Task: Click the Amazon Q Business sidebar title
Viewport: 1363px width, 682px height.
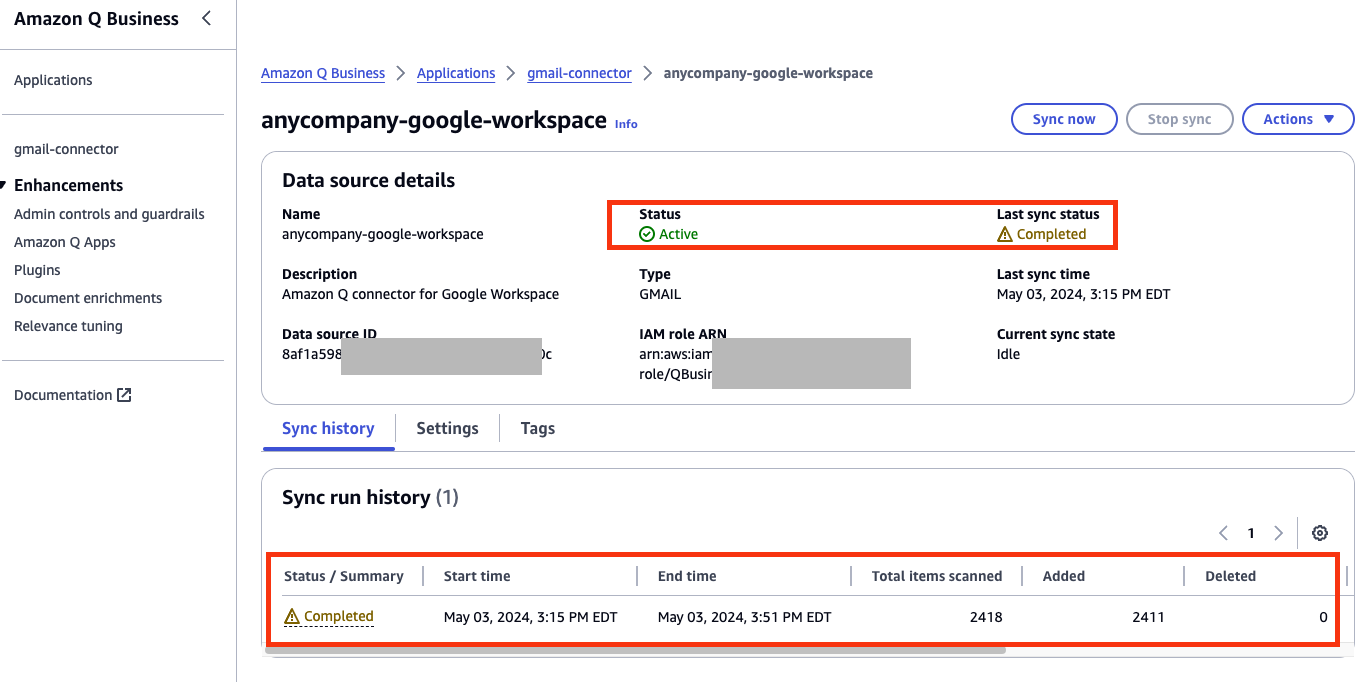Action: tap(97, 18)
